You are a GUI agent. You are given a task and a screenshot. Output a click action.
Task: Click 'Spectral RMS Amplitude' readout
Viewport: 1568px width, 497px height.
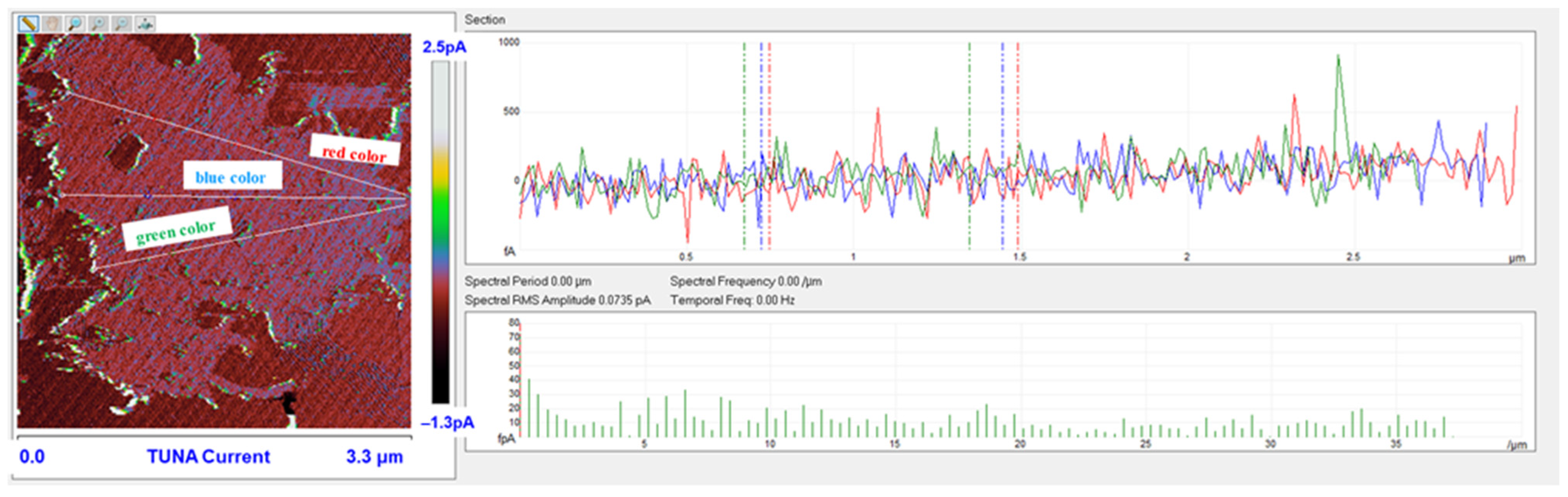(x=557, y=300)
